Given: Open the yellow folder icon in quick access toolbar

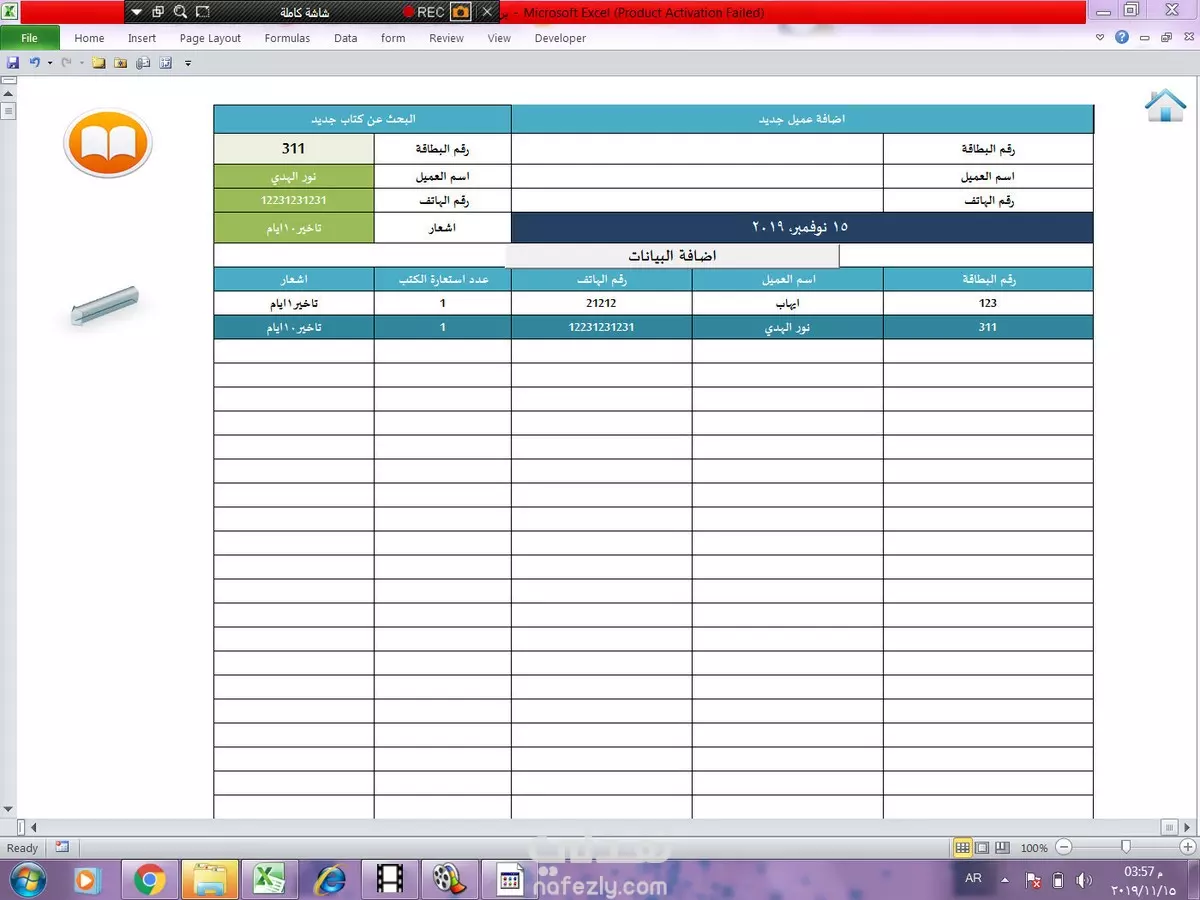Looking at the screenshot, I should (x=98, y=62).
